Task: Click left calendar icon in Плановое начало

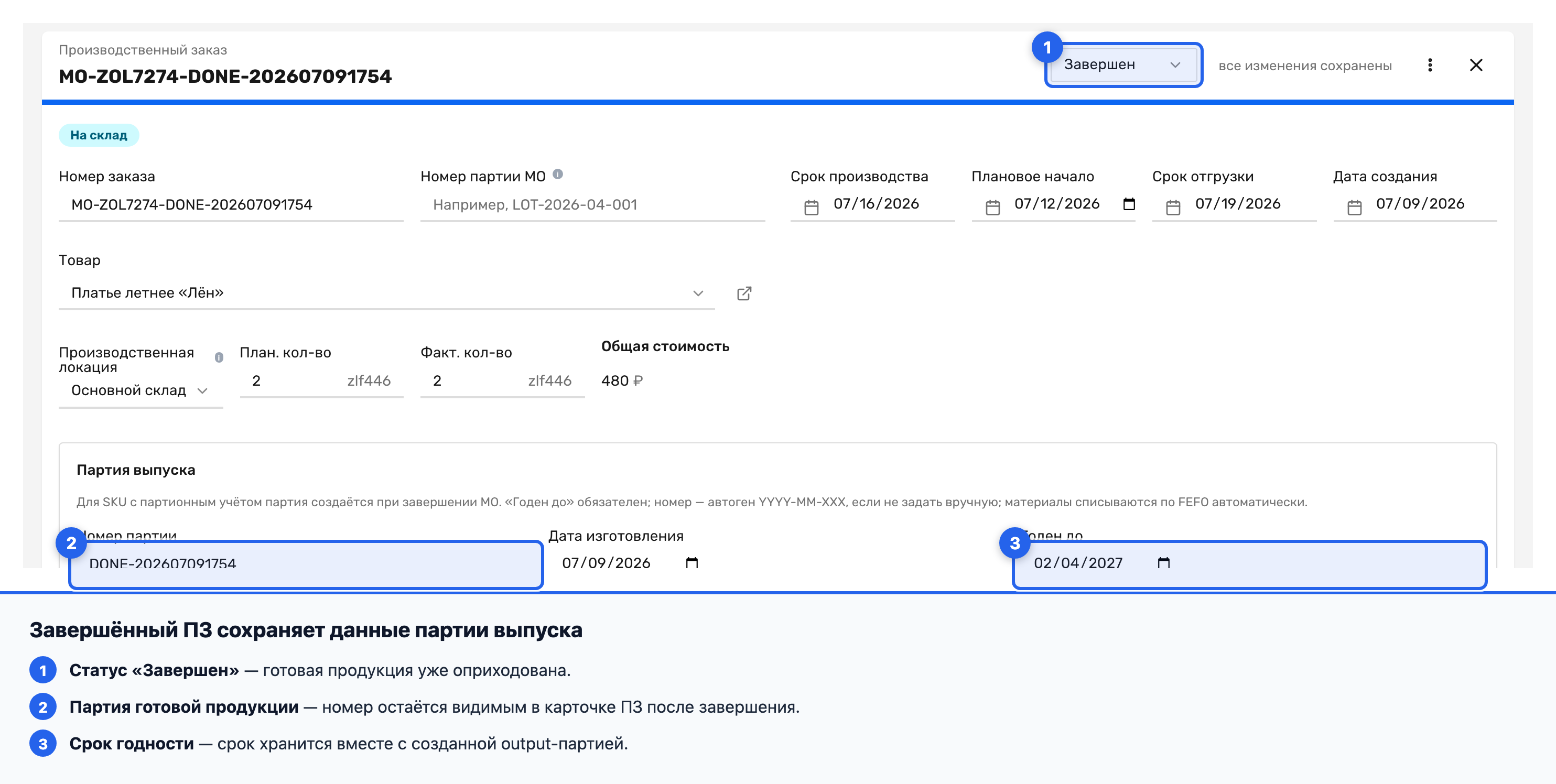Action: pos(992,207)
